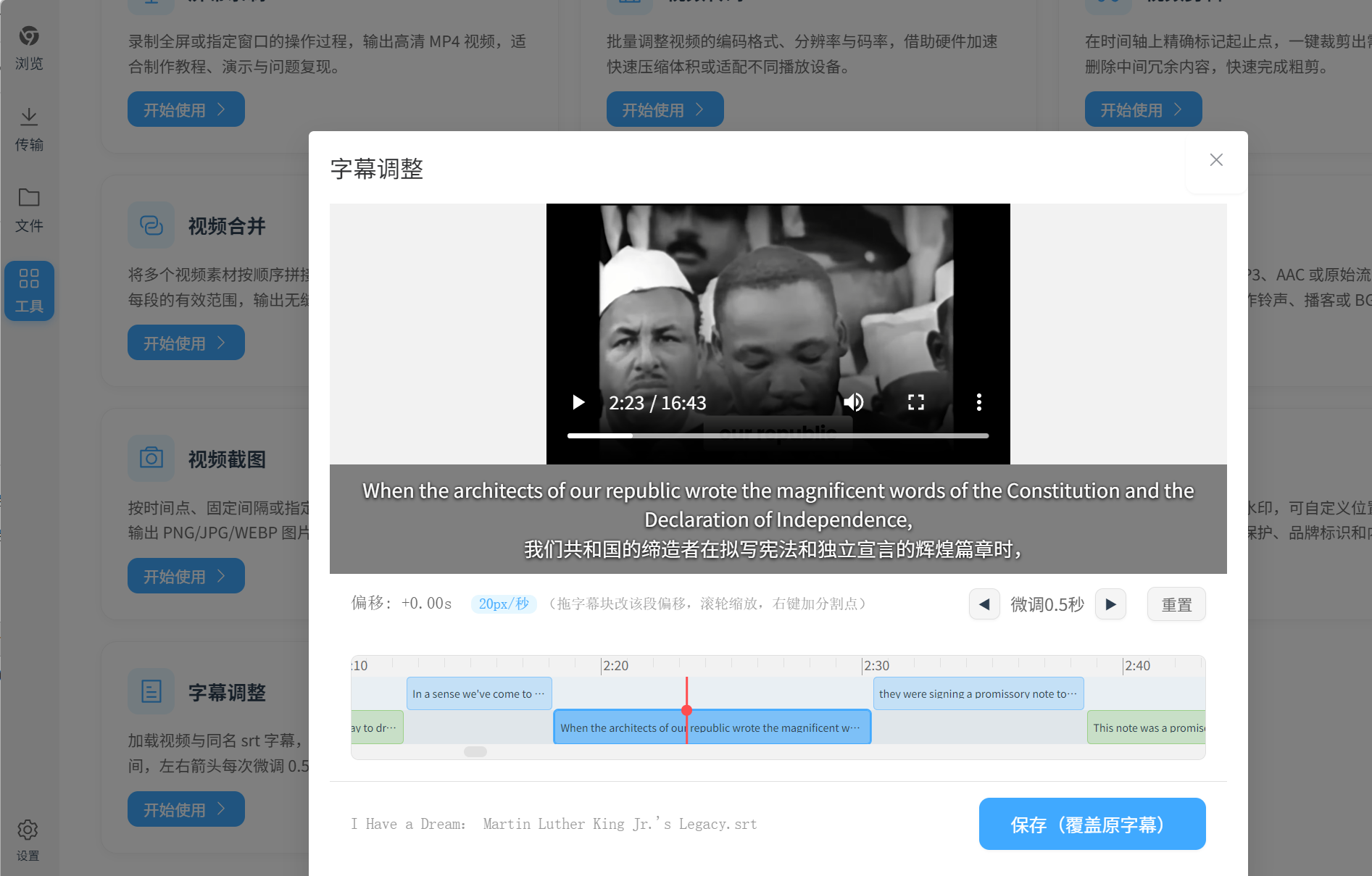
Task: Click 开始使用 under the screen recording card
Action: point(186,109)
